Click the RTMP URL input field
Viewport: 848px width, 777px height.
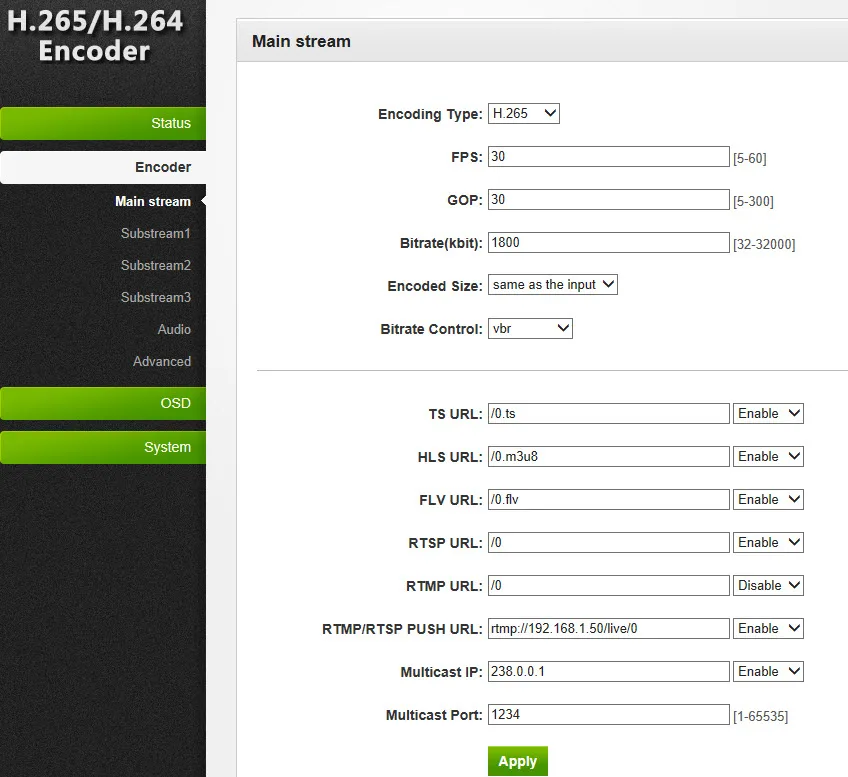coord(608,586)
